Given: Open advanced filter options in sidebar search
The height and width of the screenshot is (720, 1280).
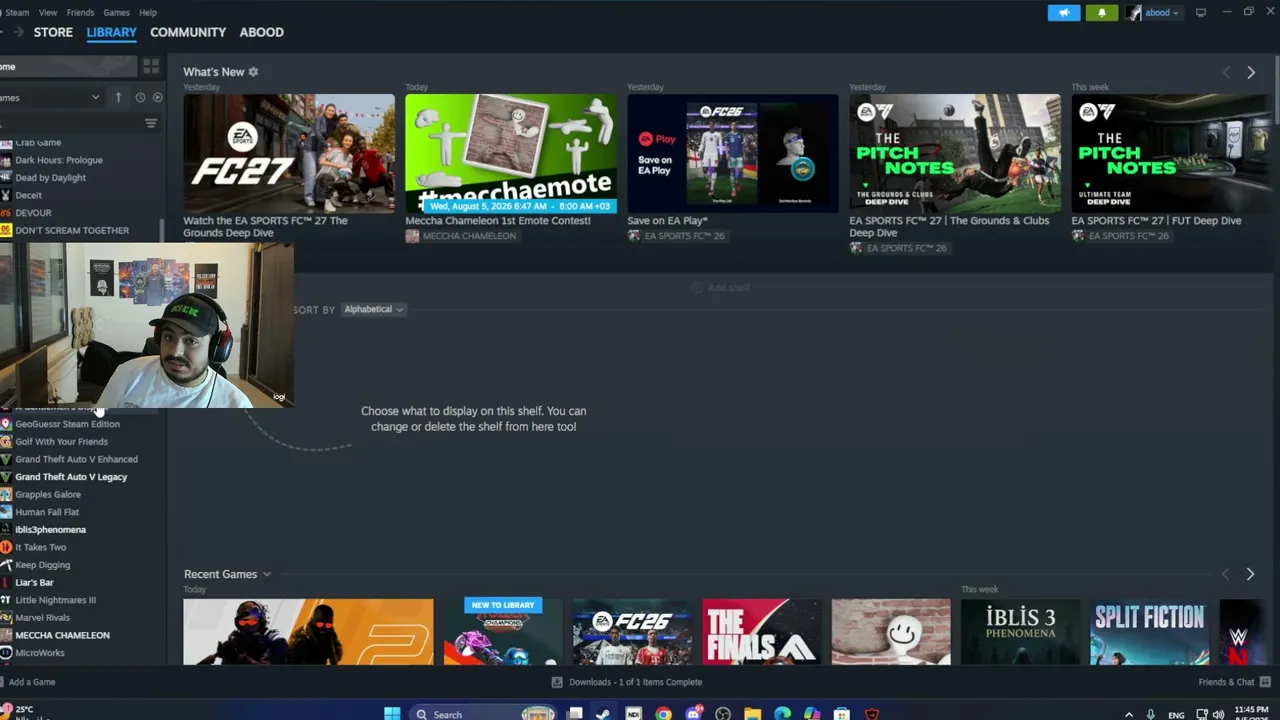Looking at the screenshot, I should pos(151,124).
